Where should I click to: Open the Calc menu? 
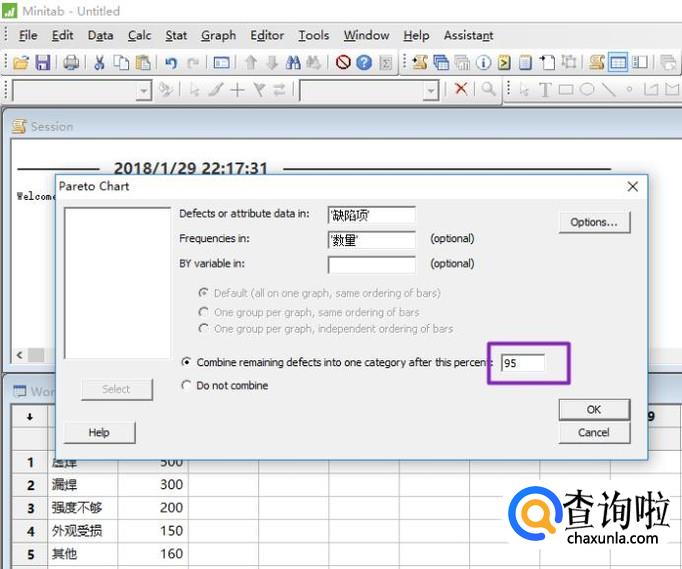coord(139,35)
